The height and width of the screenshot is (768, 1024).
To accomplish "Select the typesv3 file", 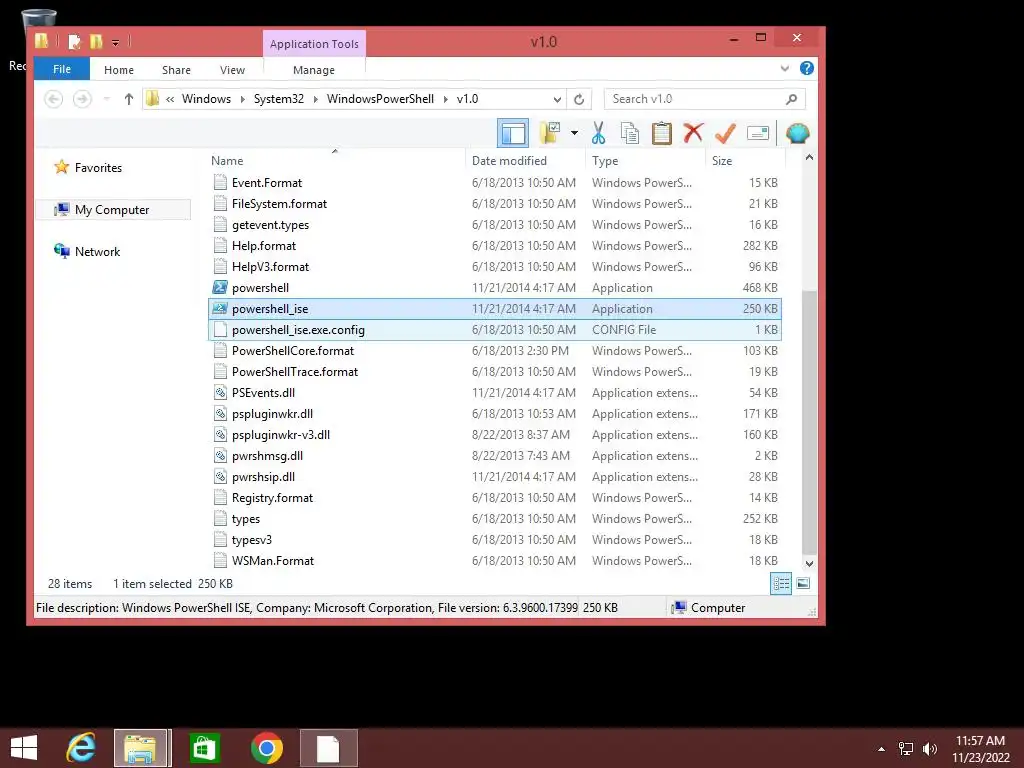I will click(494, 539).
